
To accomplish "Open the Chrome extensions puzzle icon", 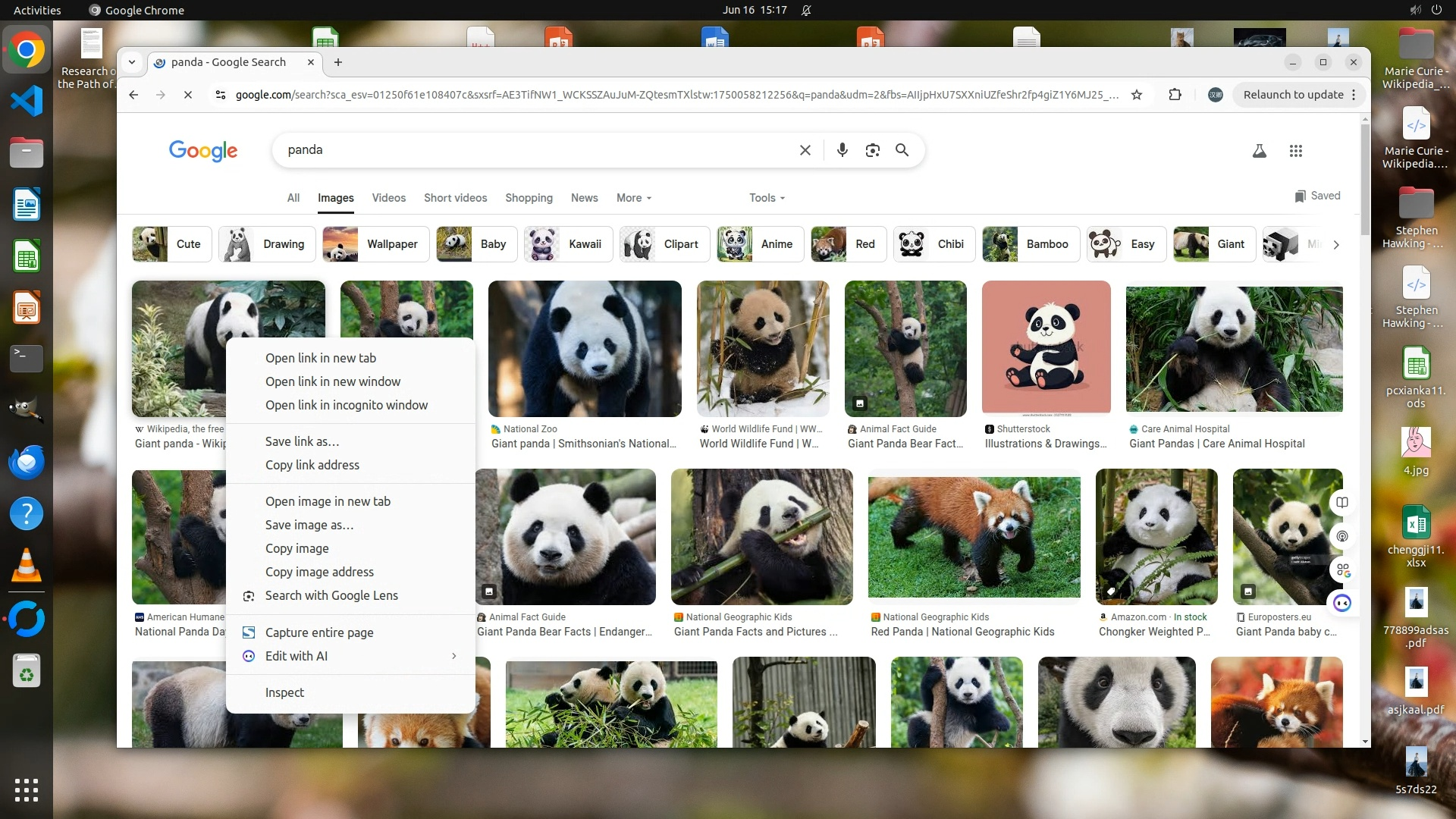I will [1175, 95].
